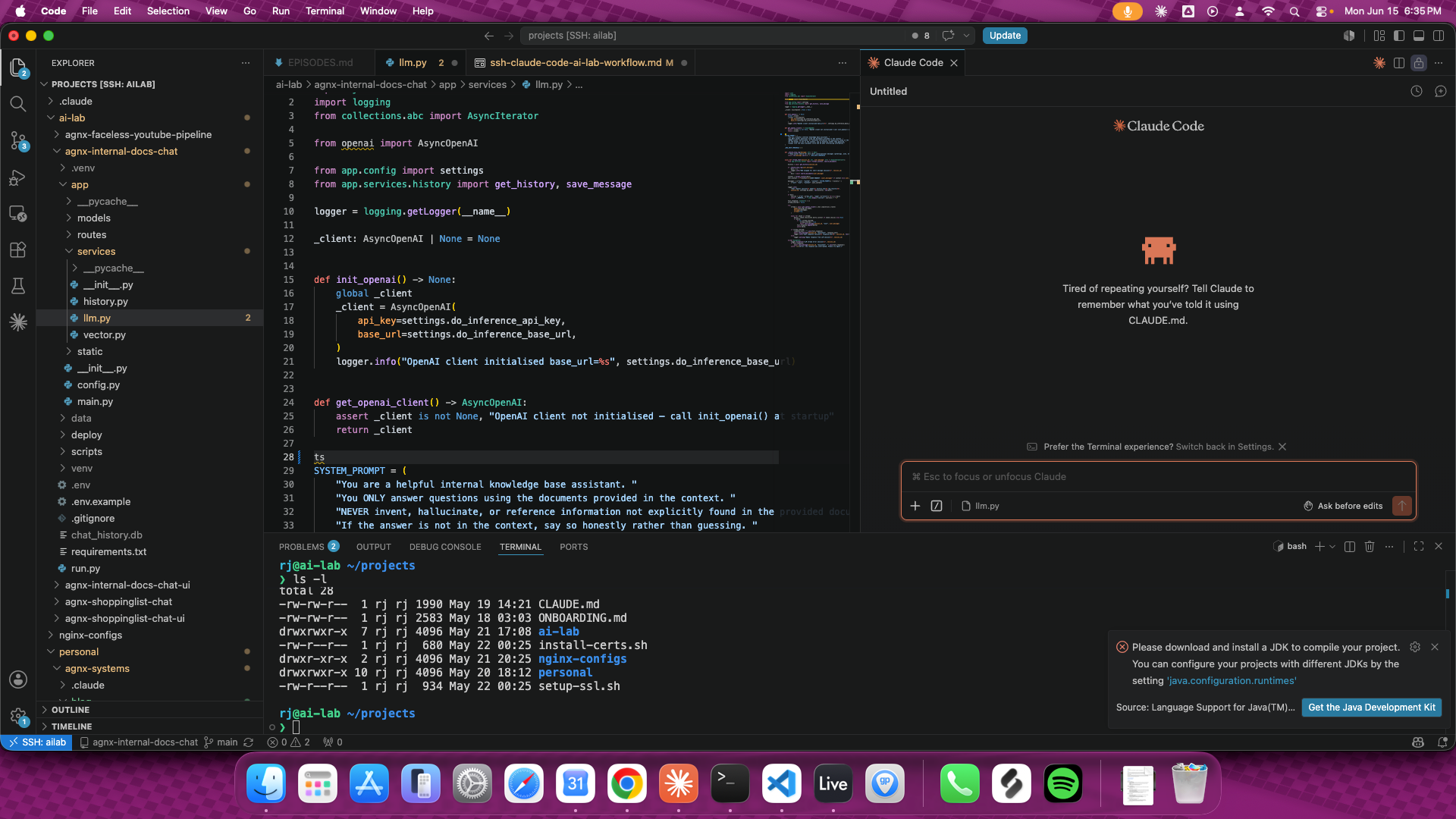Split the Claude Code editor right

(x=1399, y=63)
